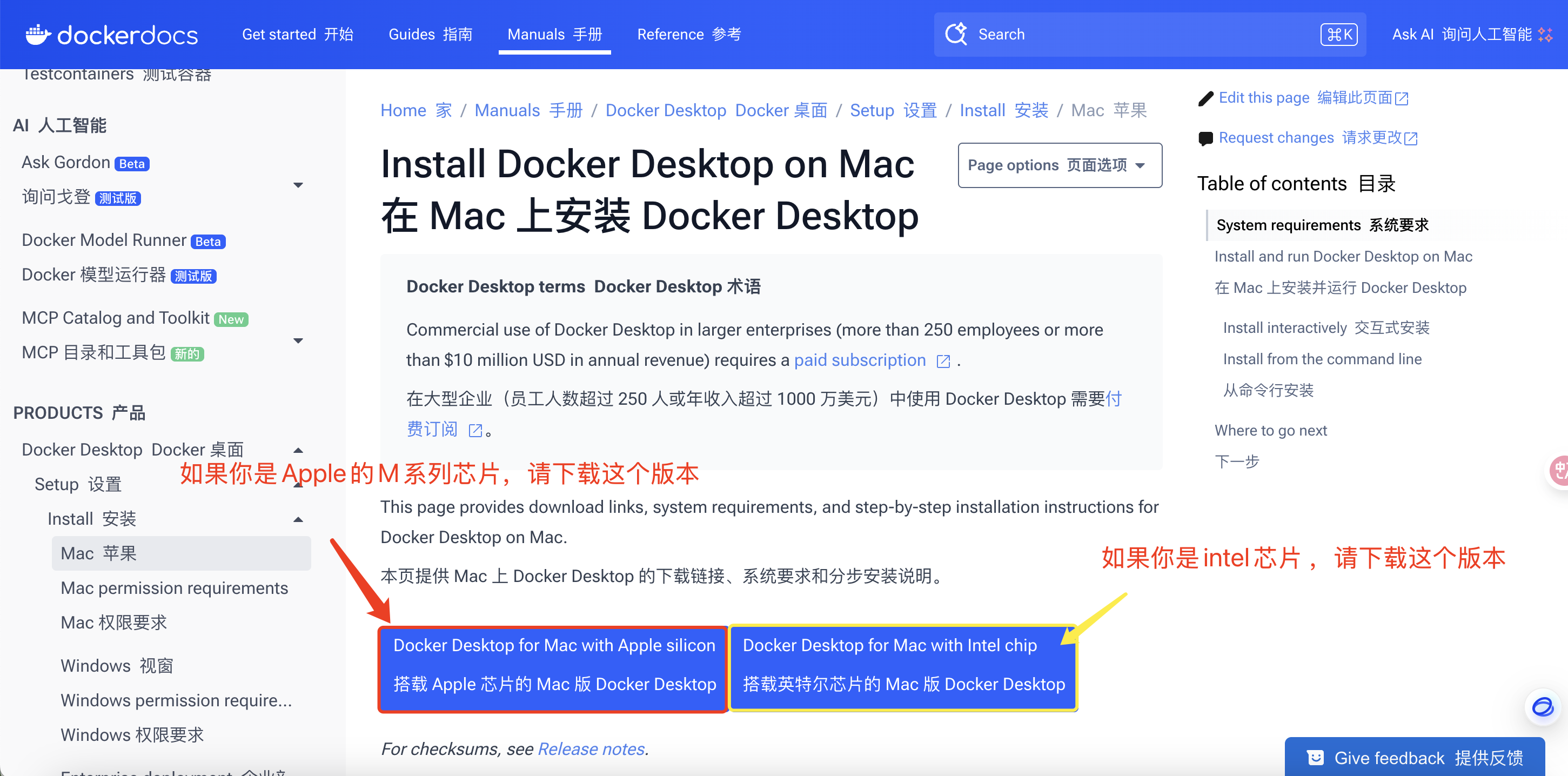The width and height of the screenshot is (1568, 776).
Task: Expand the MCP Catalog and Toolkit section
Action: click(298, 341)
